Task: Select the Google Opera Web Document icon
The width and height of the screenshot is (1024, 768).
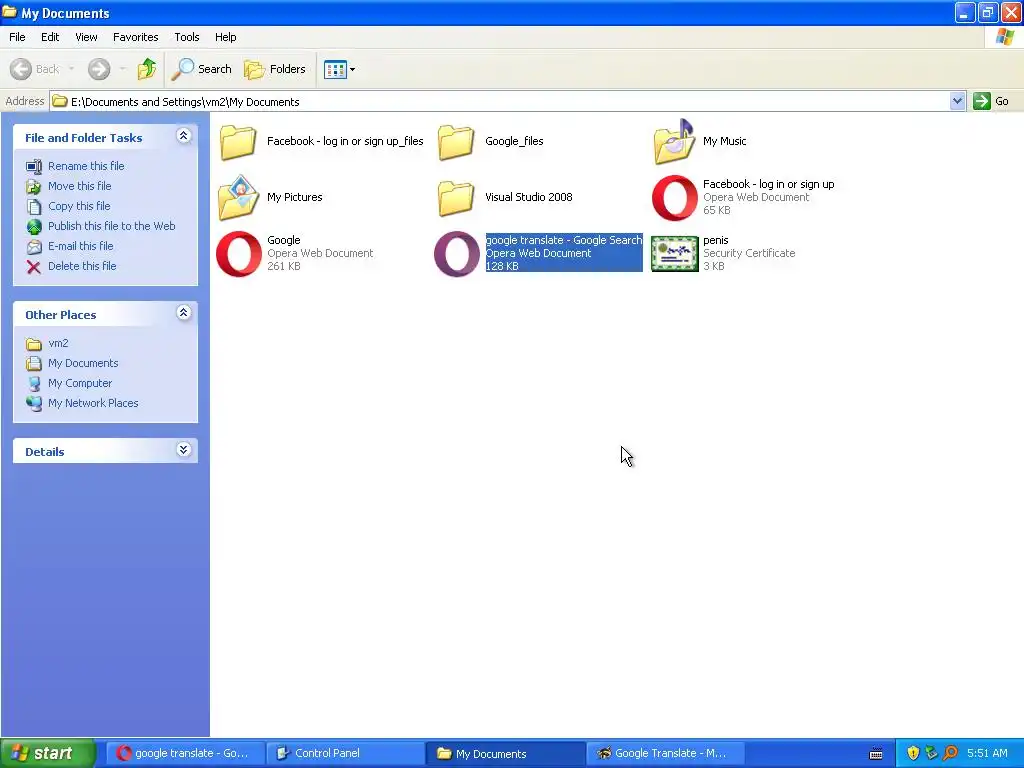Action: (239, 254)
